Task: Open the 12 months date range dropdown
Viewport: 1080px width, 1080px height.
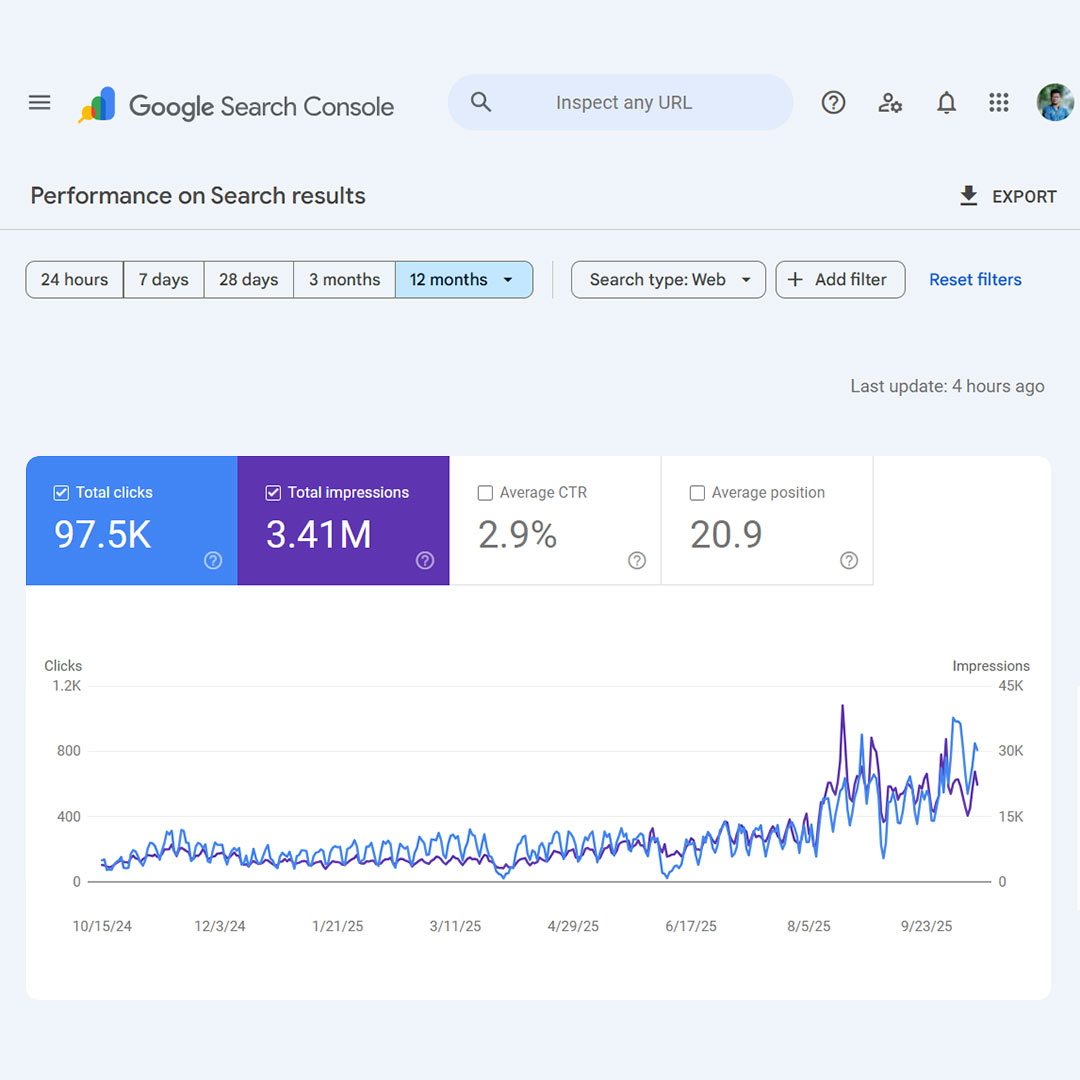Action: click(x=464, y=280)
